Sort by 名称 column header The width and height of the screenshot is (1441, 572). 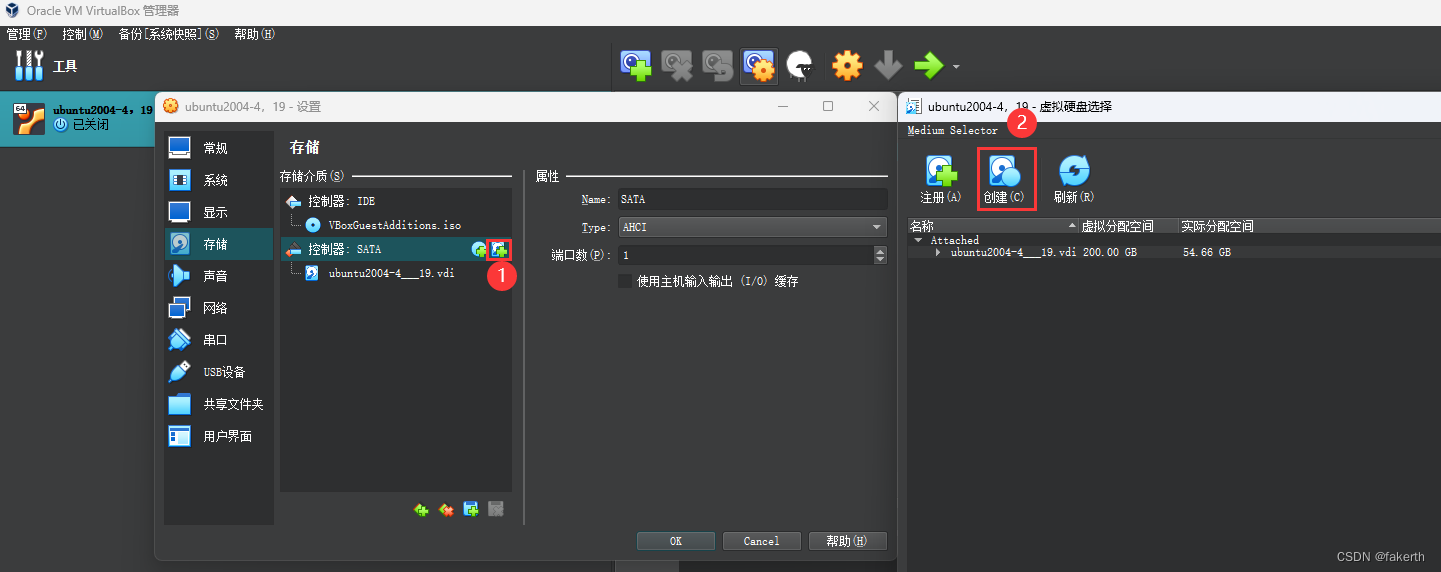point(993,226)
